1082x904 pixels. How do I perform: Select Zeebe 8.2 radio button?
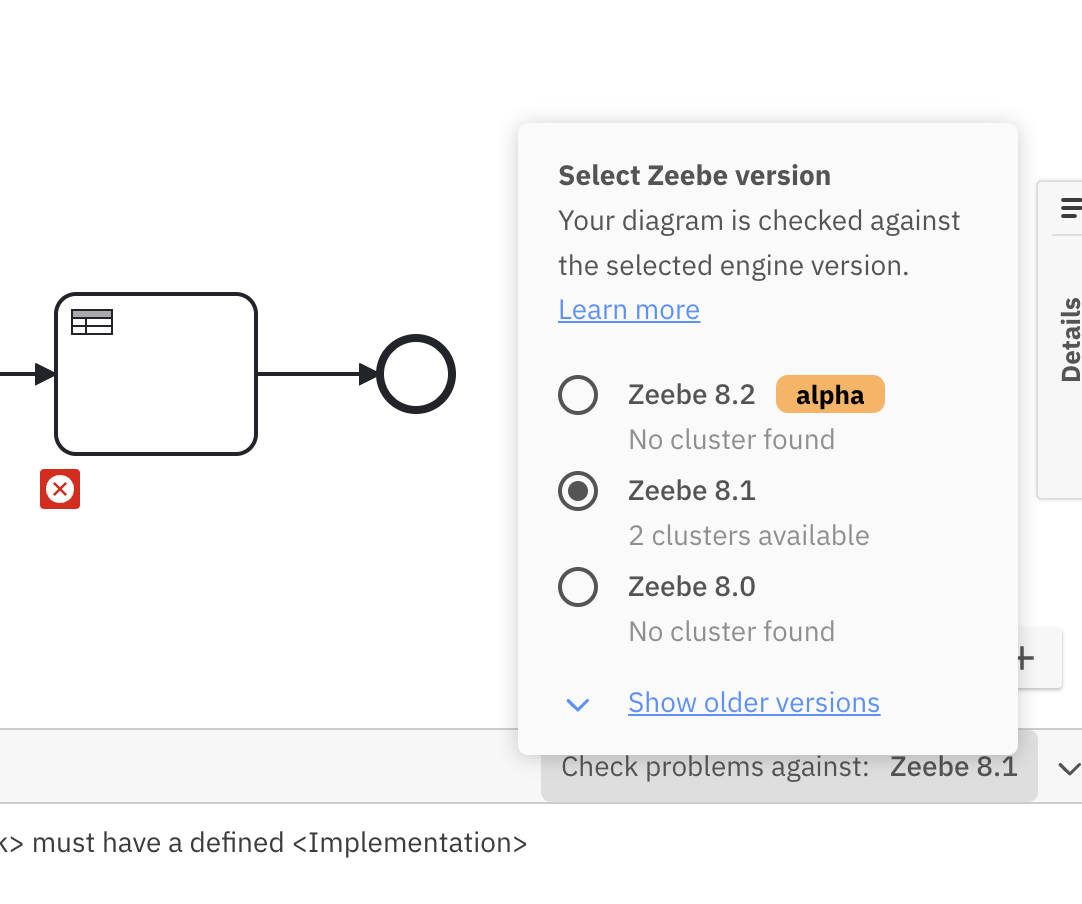[x=578, y=395]
